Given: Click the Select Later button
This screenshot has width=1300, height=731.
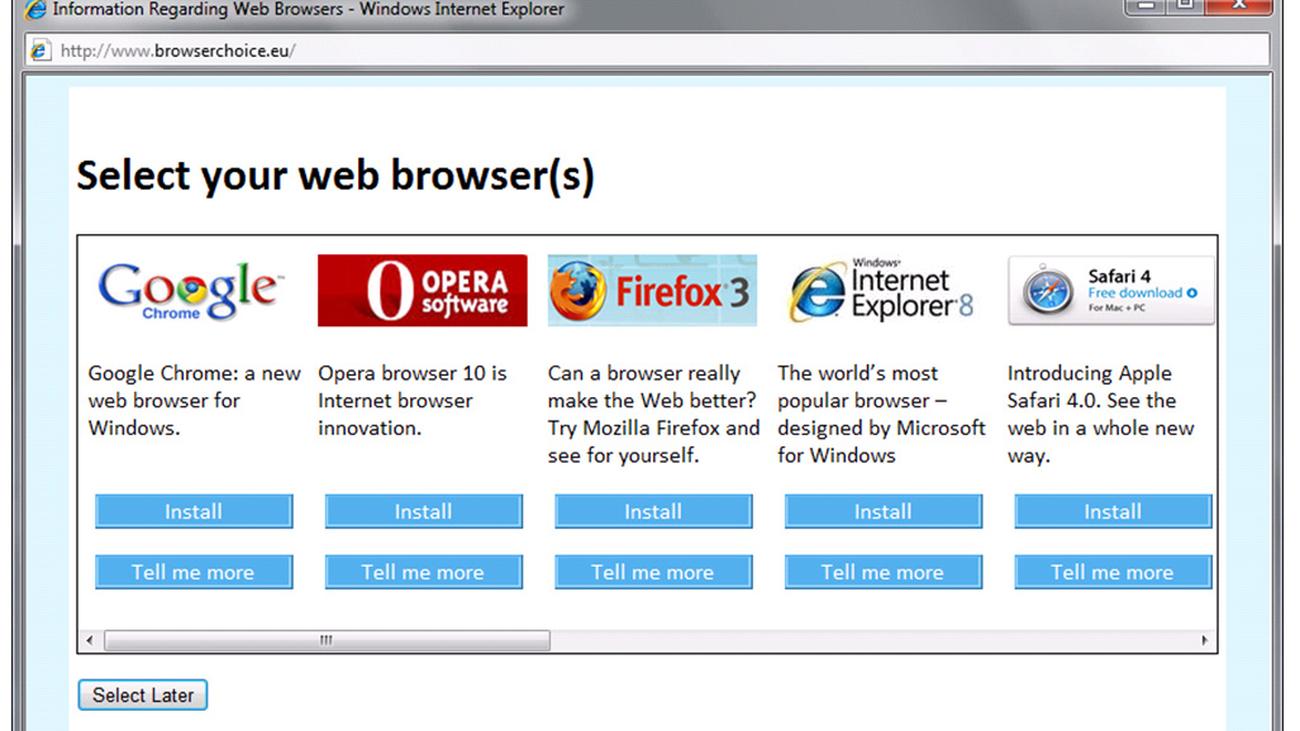Looking at the screenshot, I should [x=143, y=695].
